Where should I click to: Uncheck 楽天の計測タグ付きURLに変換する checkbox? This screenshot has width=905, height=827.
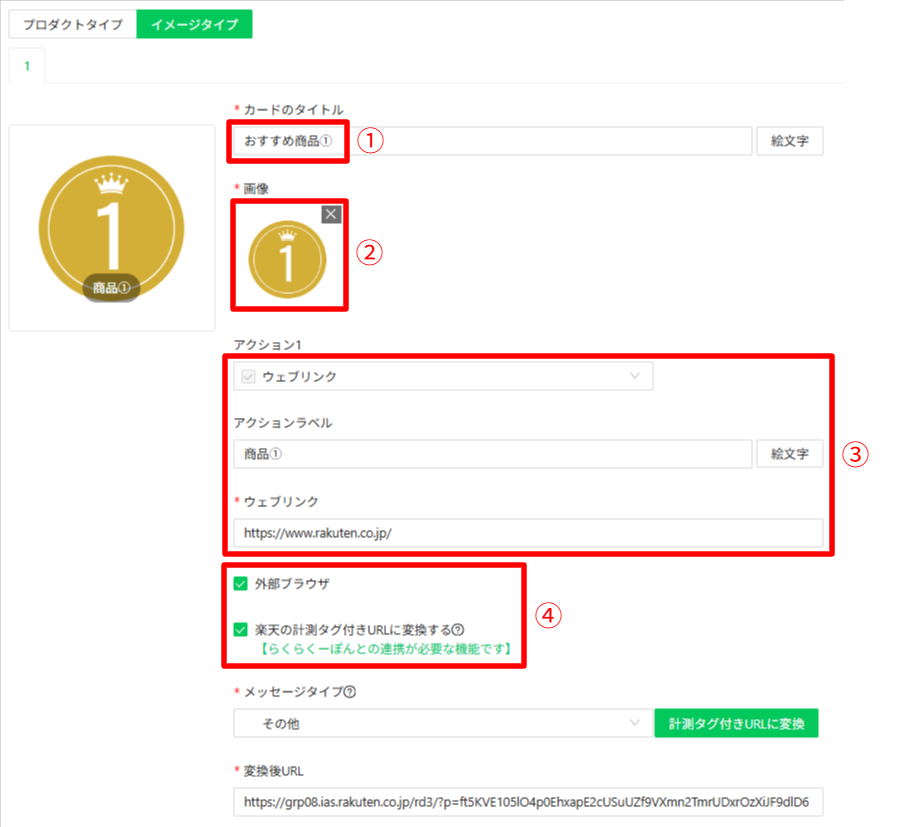pos(240,630)
